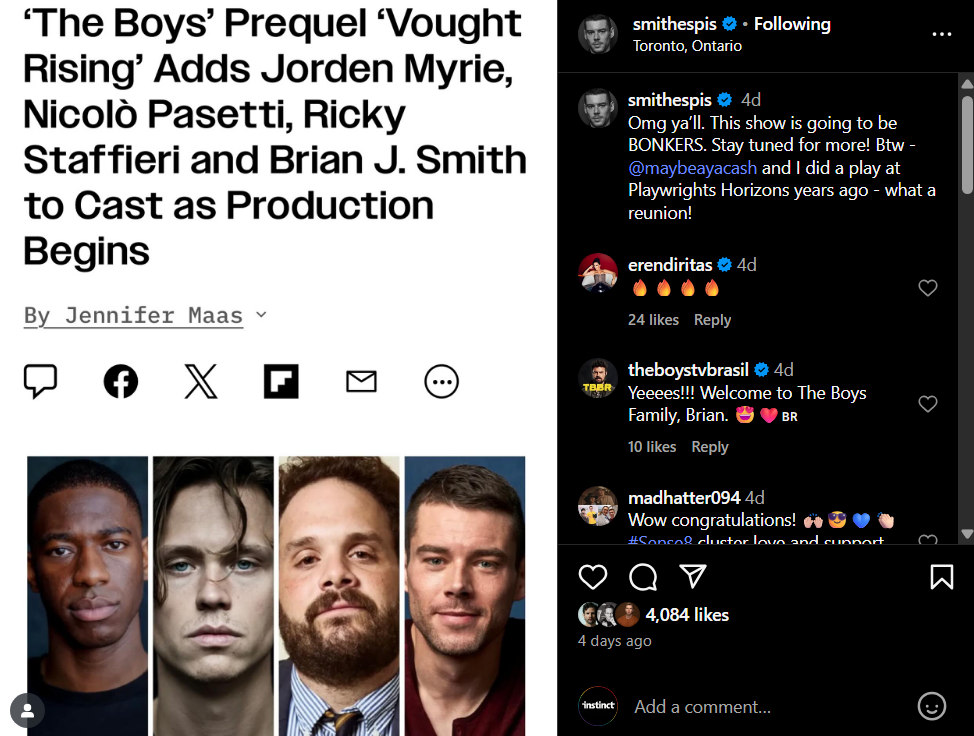
Task: Like the Instagram post with the heart icon
Action: tap(593, 576)
